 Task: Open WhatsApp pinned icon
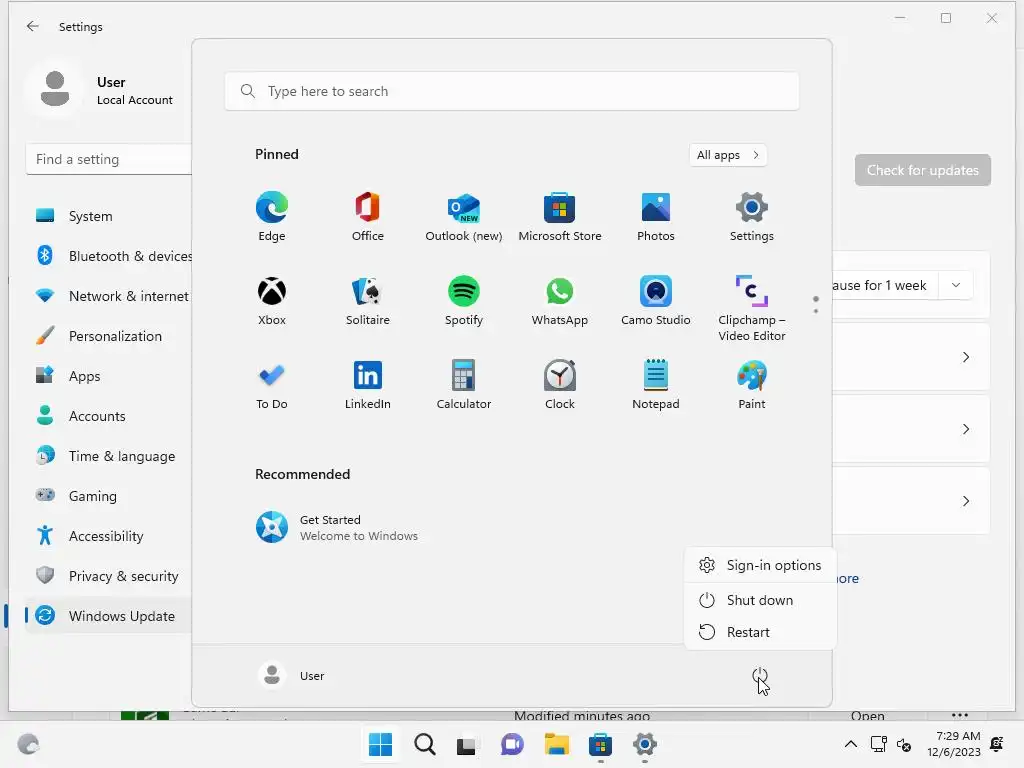pyautogui.click(x=560, y=301)
